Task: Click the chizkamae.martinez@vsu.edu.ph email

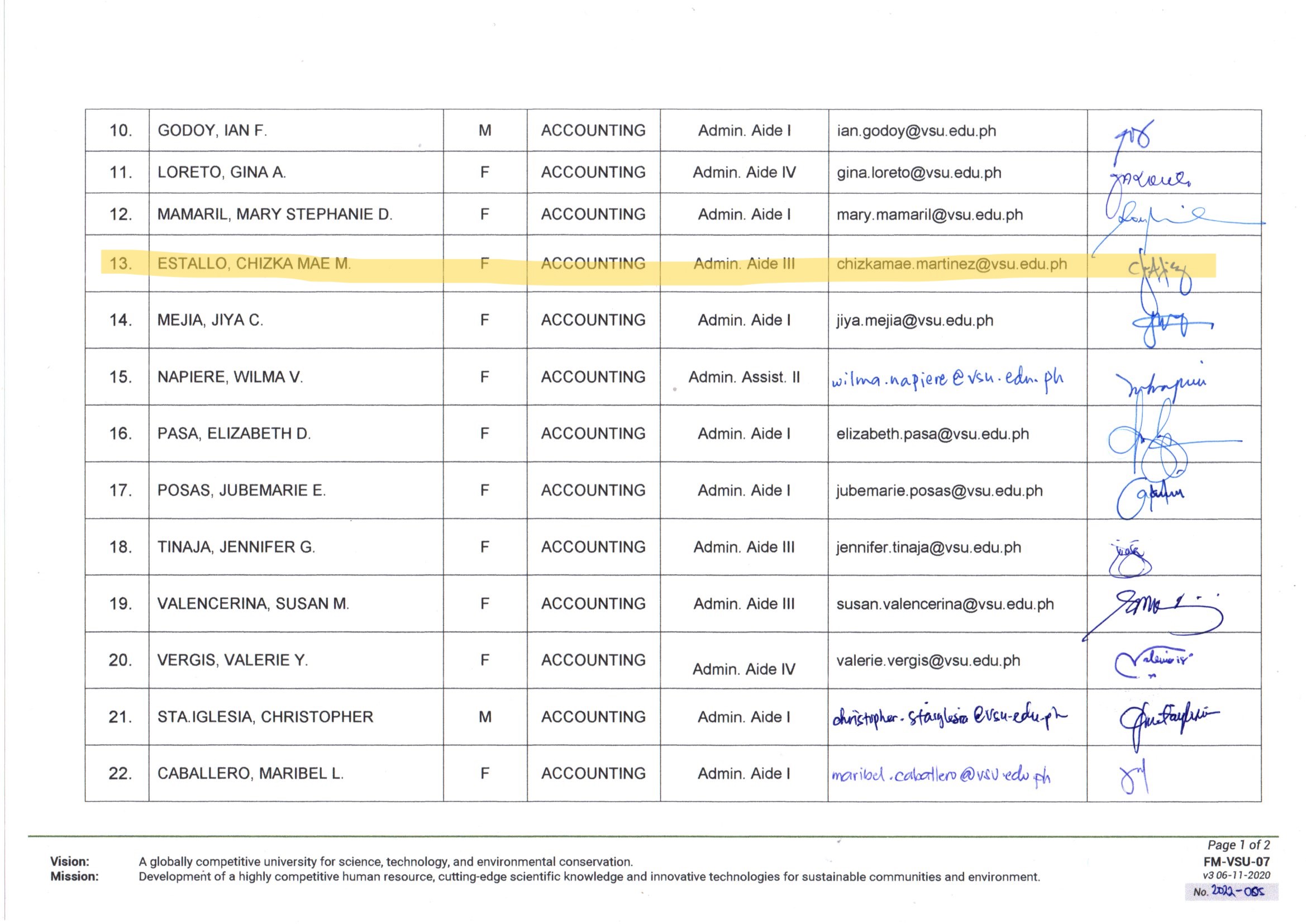Action: [x=951, y=265]
